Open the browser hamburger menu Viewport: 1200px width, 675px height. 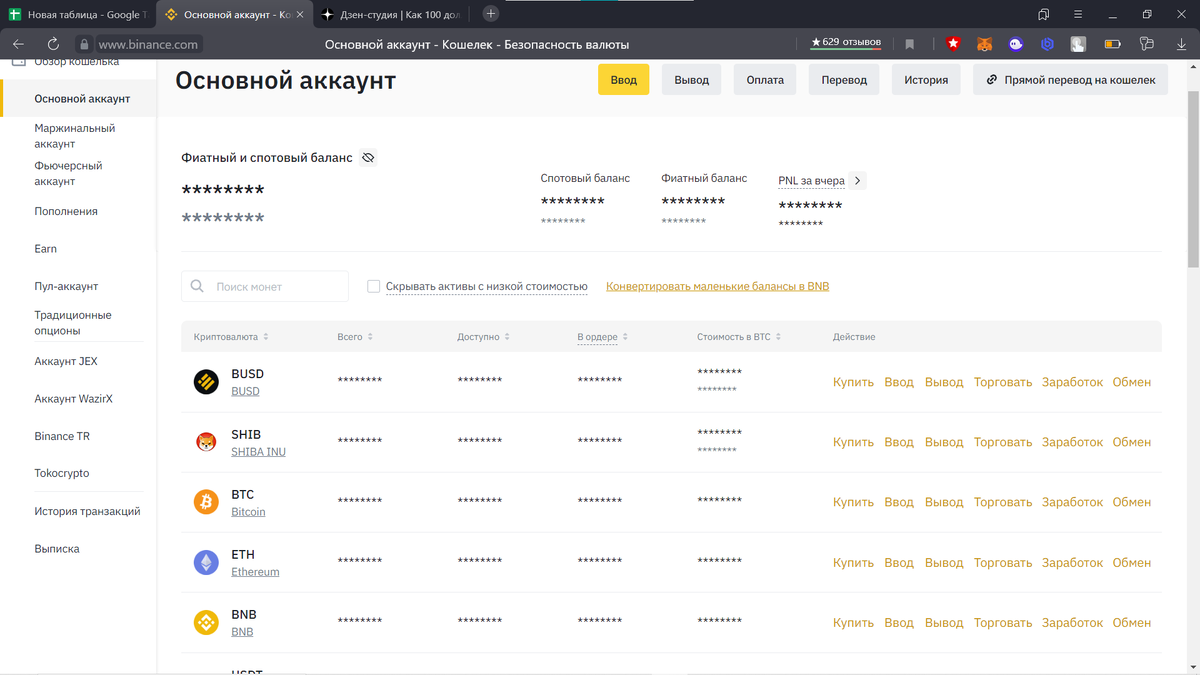point(1077,14)
